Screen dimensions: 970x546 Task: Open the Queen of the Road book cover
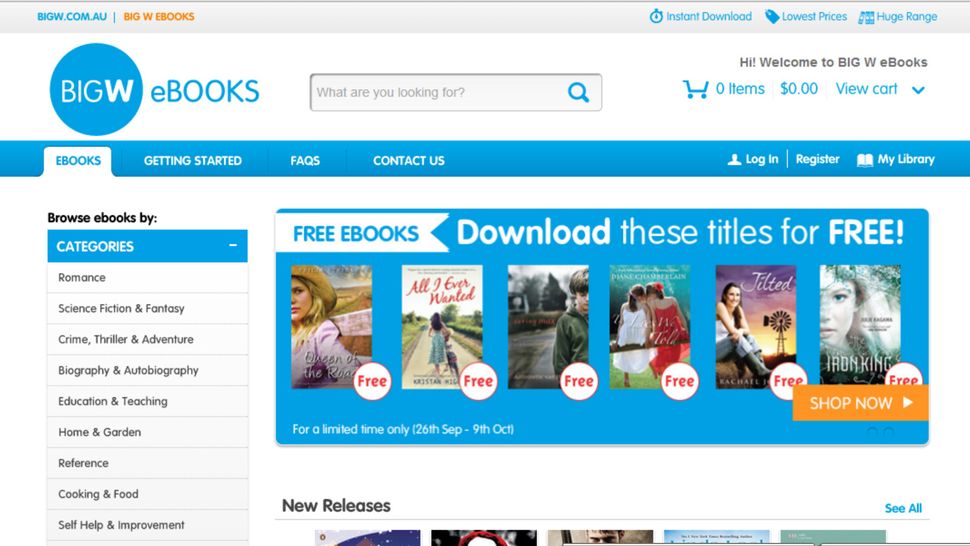click(332, 326)
